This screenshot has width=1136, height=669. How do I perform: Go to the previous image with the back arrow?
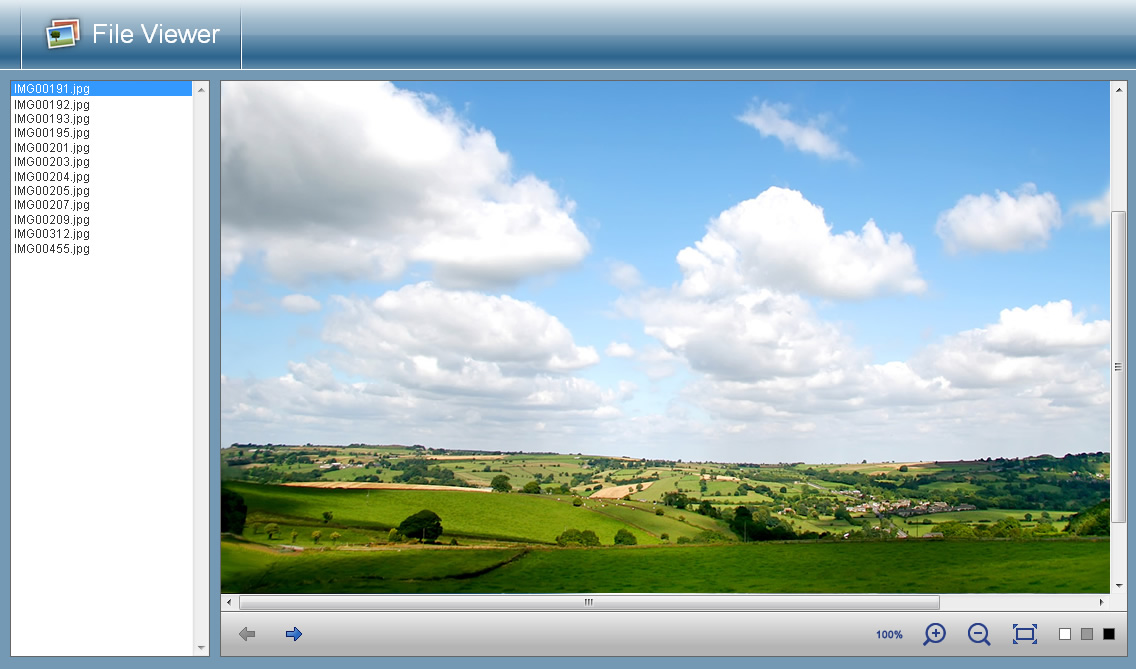[x=247, y=634]
